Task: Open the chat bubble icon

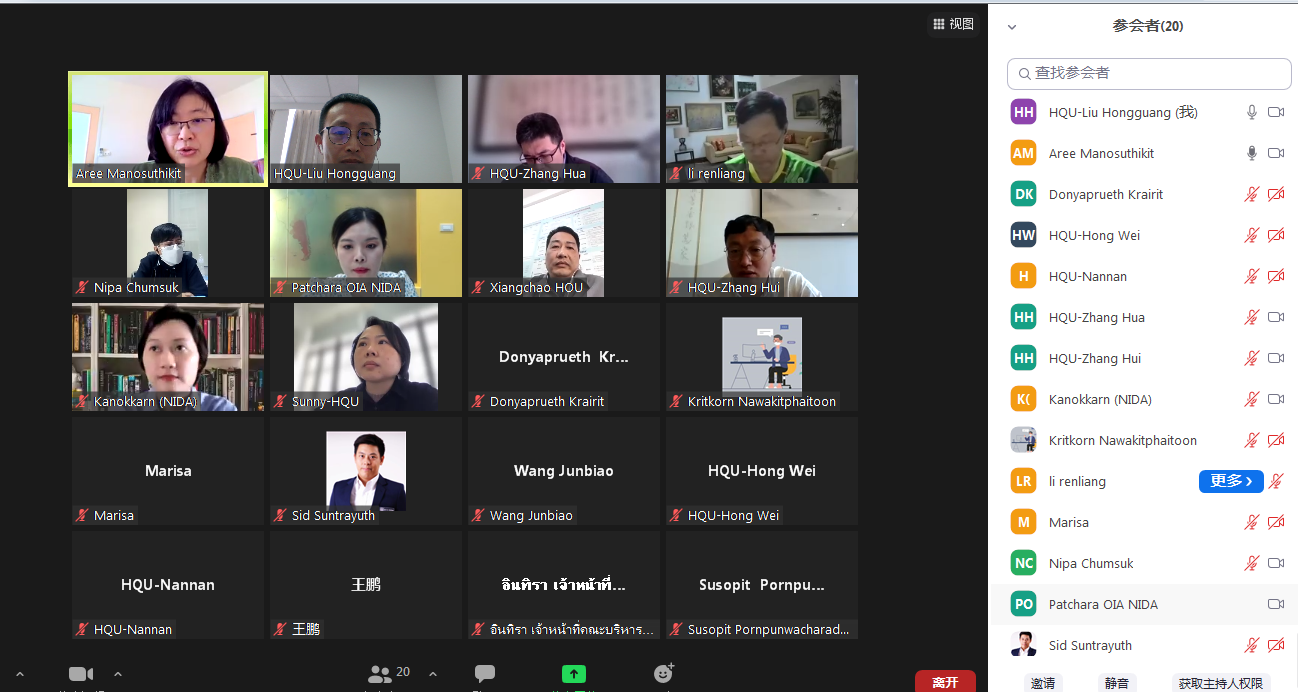Action: click(485, 674)
